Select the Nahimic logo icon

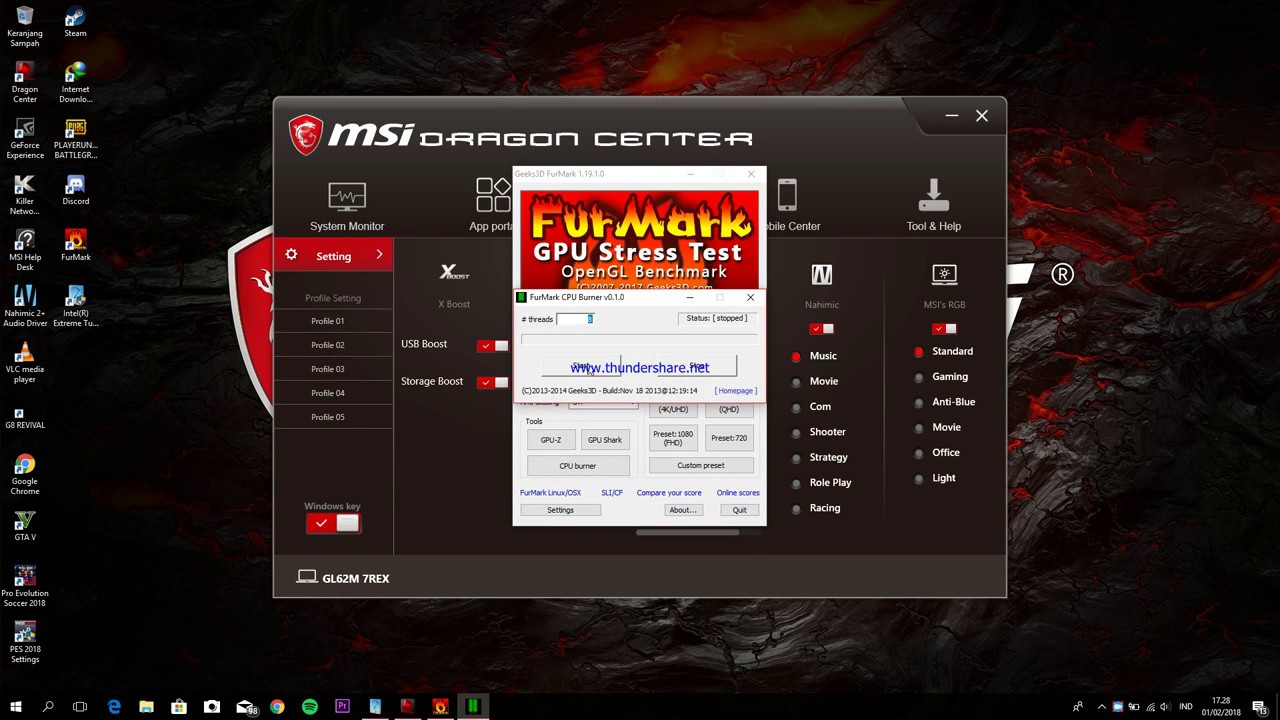point(821,274)
